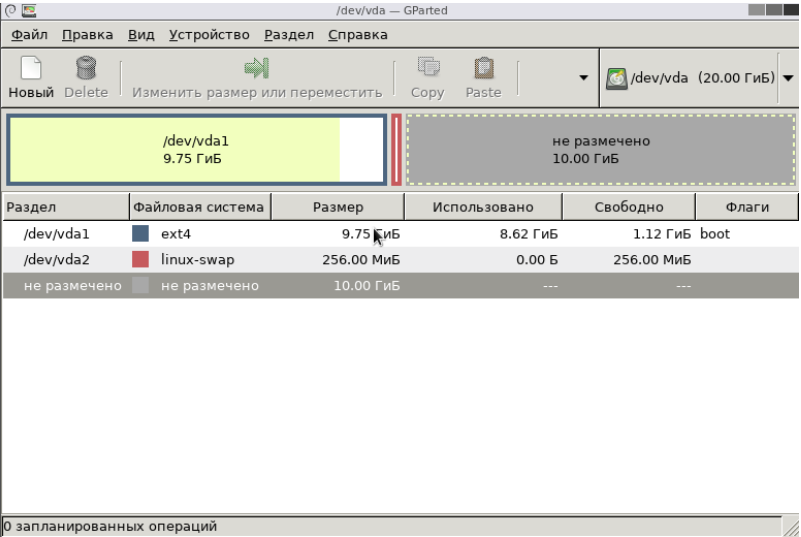The width and height of the screenshot is (801, 537).
Task: Click the Delete trash can icon
Action: tap(86, 68)
